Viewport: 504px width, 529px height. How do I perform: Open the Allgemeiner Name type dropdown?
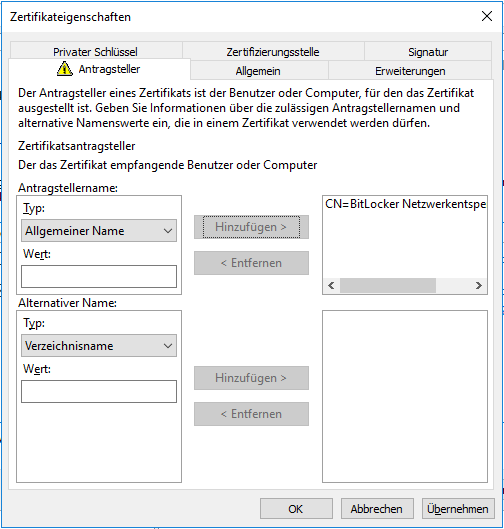99,231
